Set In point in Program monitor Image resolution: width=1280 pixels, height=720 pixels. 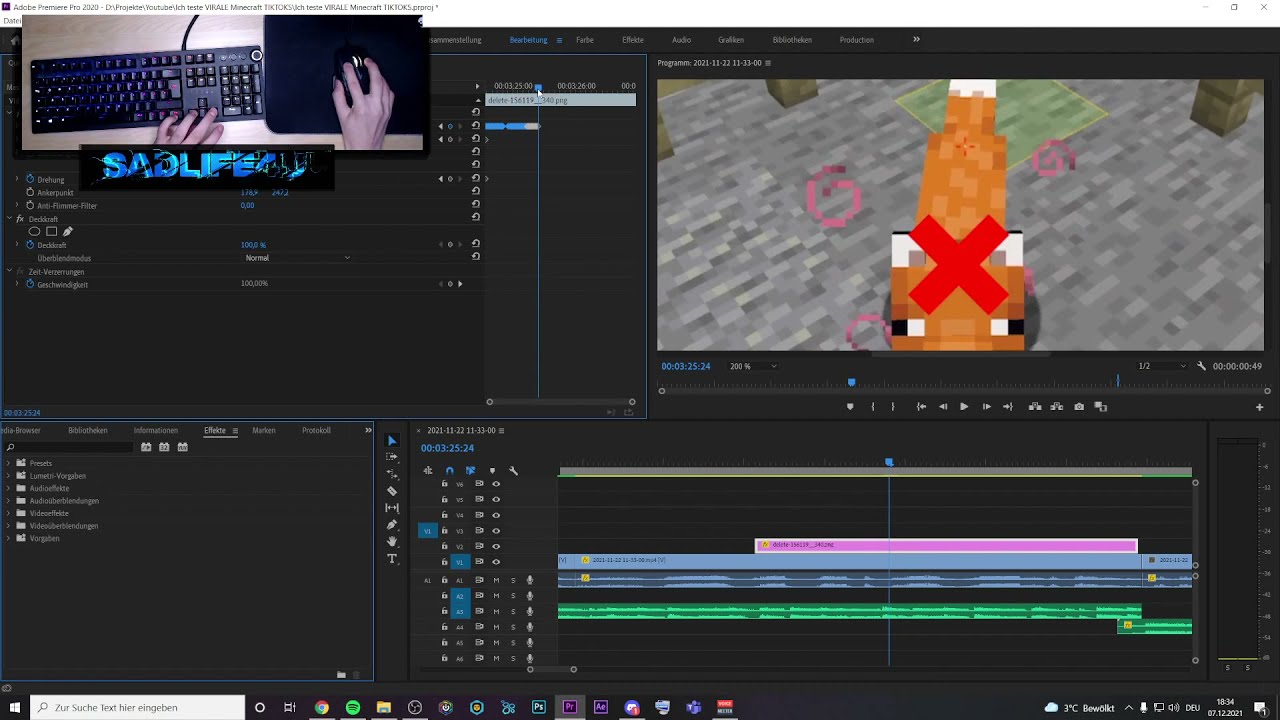tap(872, 407)
